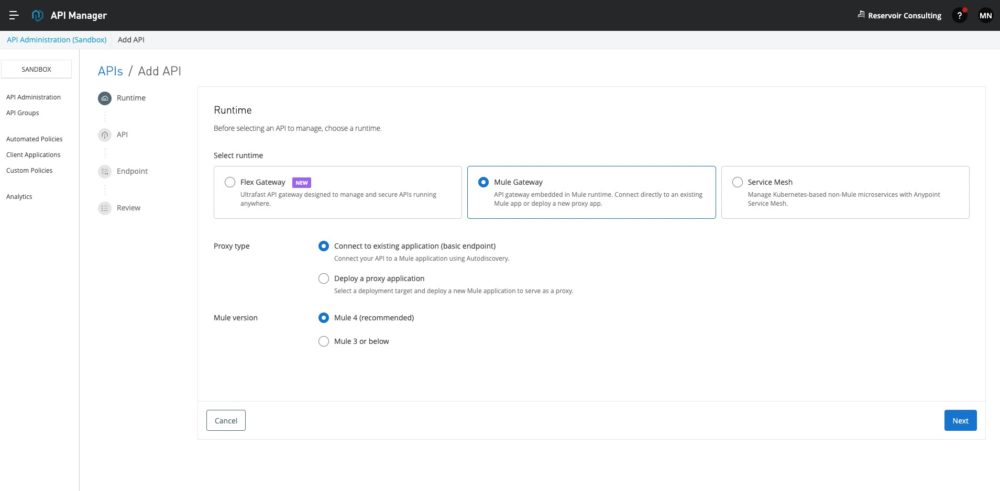Screen dimensions: 1000x491
Task: Click the NEW badge on Flex Gateway
Action: (302, 182)
